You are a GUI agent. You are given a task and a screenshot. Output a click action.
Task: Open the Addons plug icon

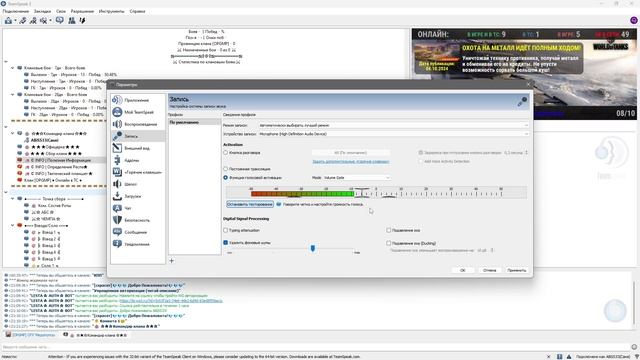pyautogui.click(x=117, y=160)
